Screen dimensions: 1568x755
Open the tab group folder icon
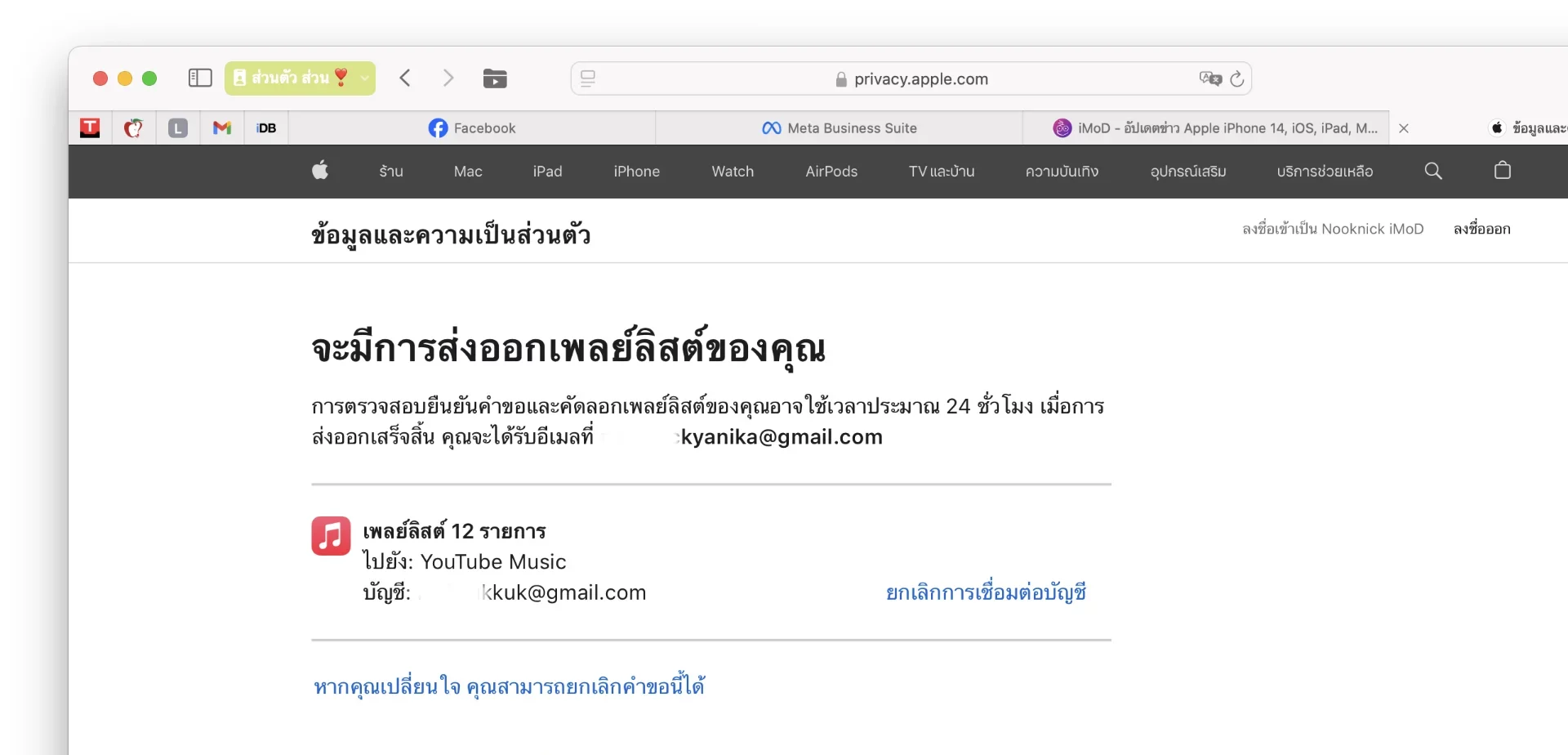(x=495, y=78)
